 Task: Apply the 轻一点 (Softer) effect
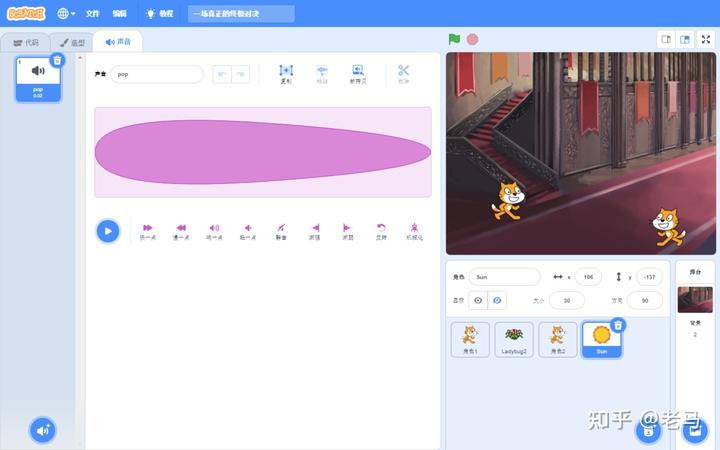tap(248, 232)
